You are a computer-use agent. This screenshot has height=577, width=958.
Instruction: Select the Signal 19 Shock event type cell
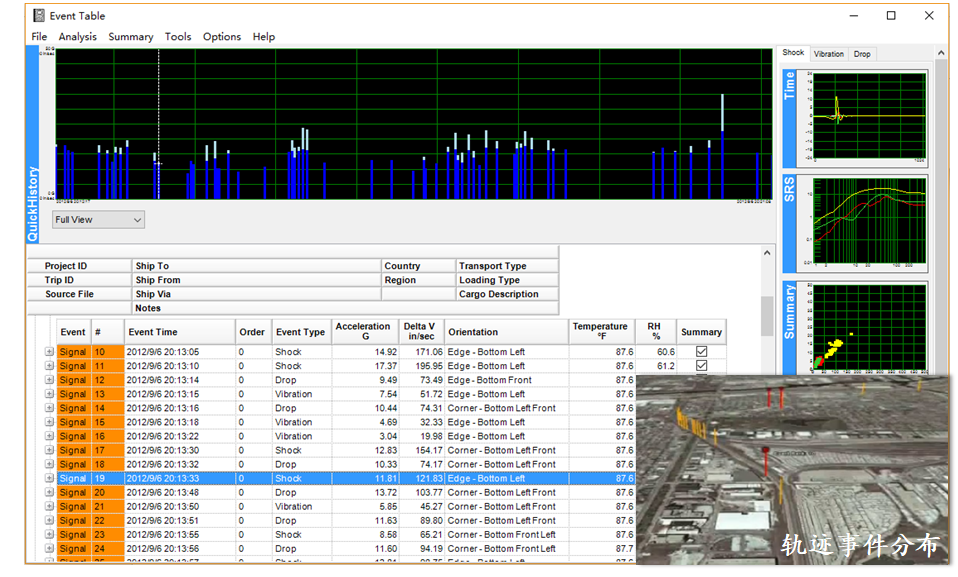coord(302,479)
